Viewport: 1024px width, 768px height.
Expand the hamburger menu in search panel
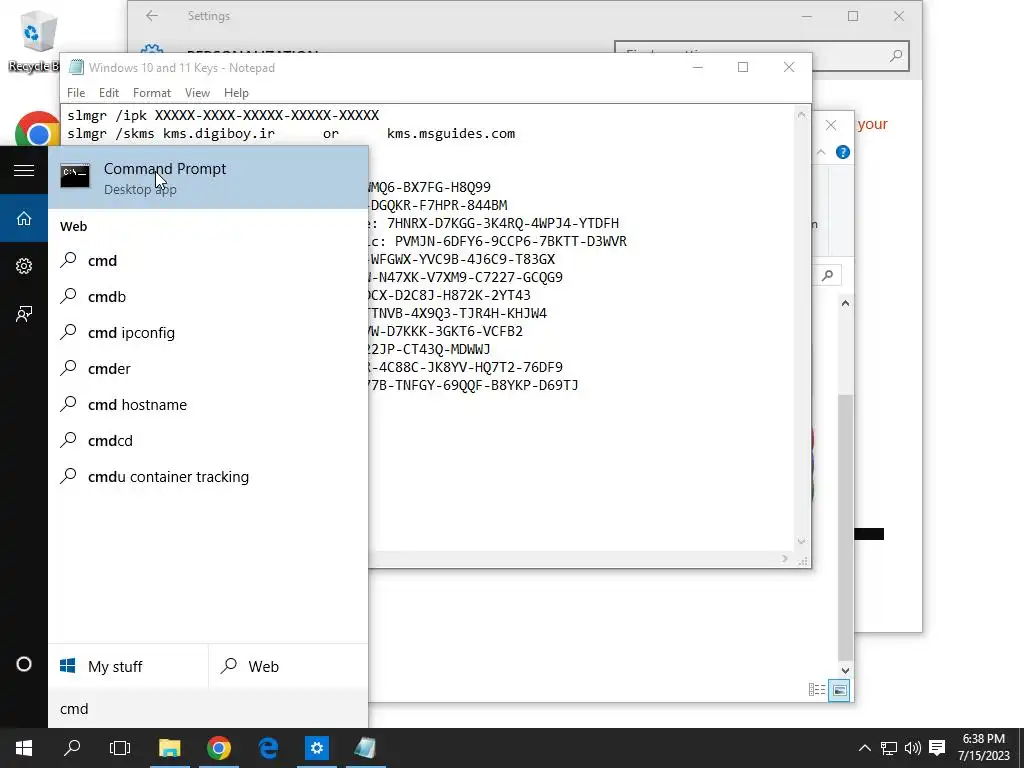point(24,170)
